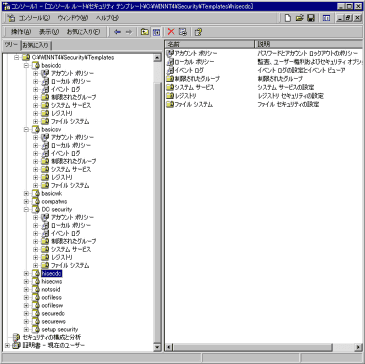Open the ウィンドウ menu
Viewport: 365px width, 364px height.
tap(73, 18)
